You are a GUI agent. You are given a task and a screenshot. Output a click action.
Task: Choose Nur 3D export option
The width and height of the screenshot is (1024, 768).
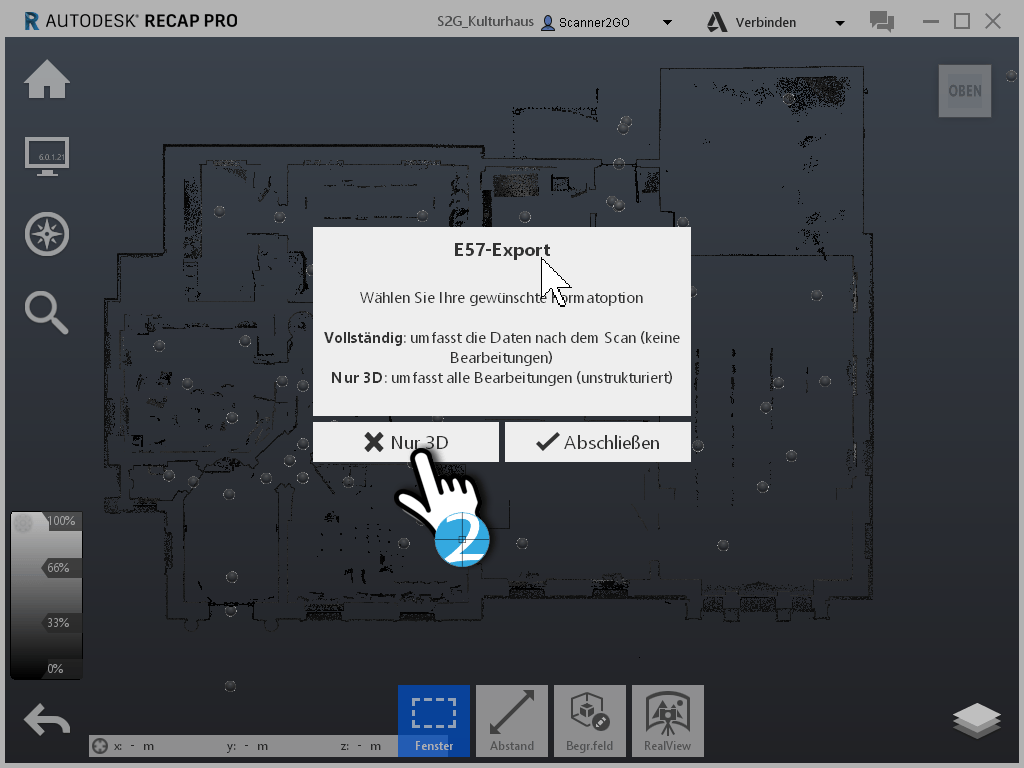point(406,442)
